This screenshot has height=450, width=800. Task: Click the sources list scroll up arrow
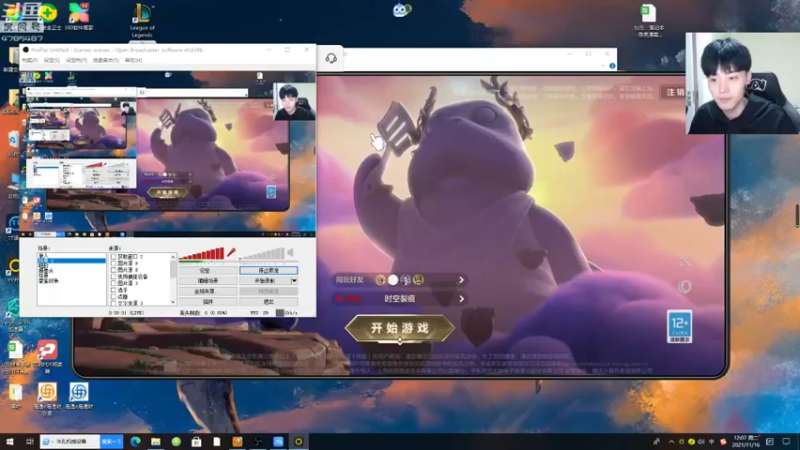point(173,257)
